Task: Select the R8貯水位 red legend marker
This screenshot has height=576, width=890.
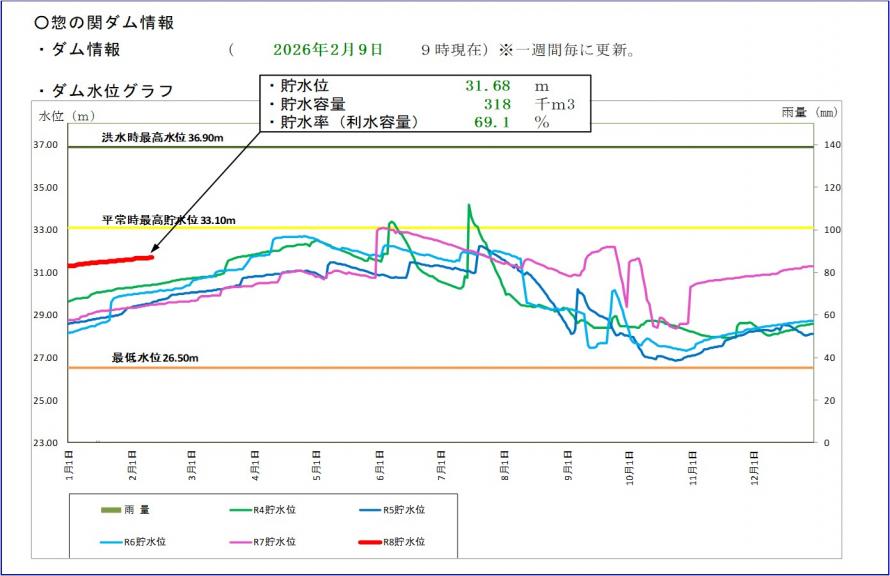Action: tap(372, 542)
